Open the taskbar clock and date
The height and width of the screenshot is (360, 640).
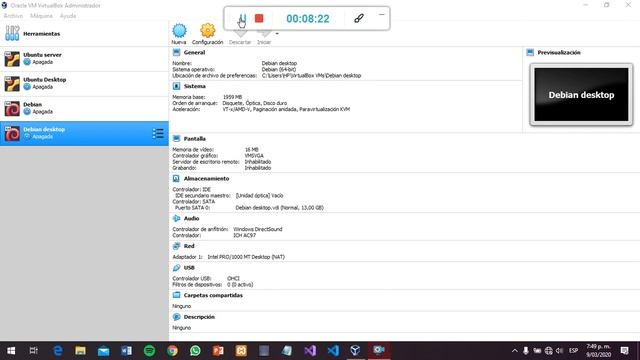(598, 351)
